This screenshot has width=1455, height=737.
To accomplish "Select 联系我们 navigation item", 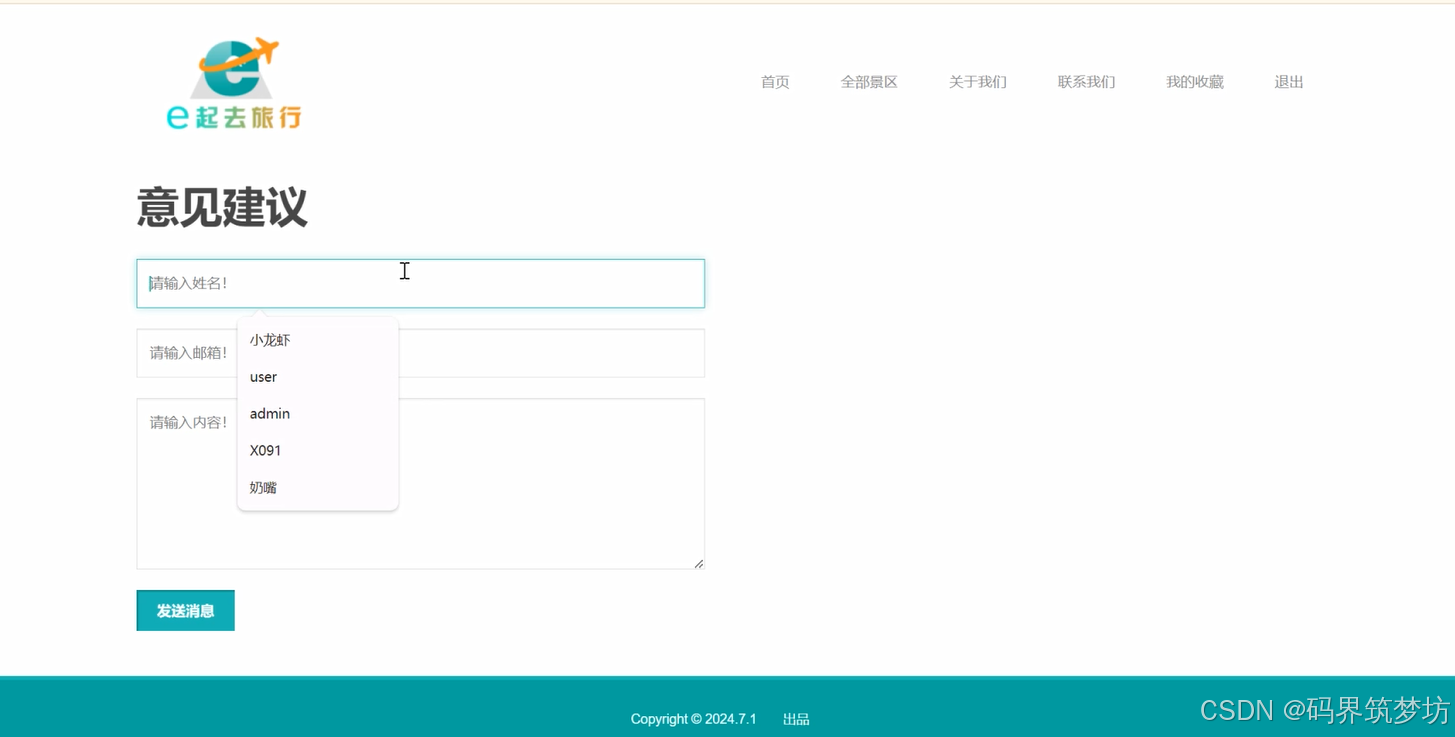I will pyautogui.click(x=1086, y=82).
